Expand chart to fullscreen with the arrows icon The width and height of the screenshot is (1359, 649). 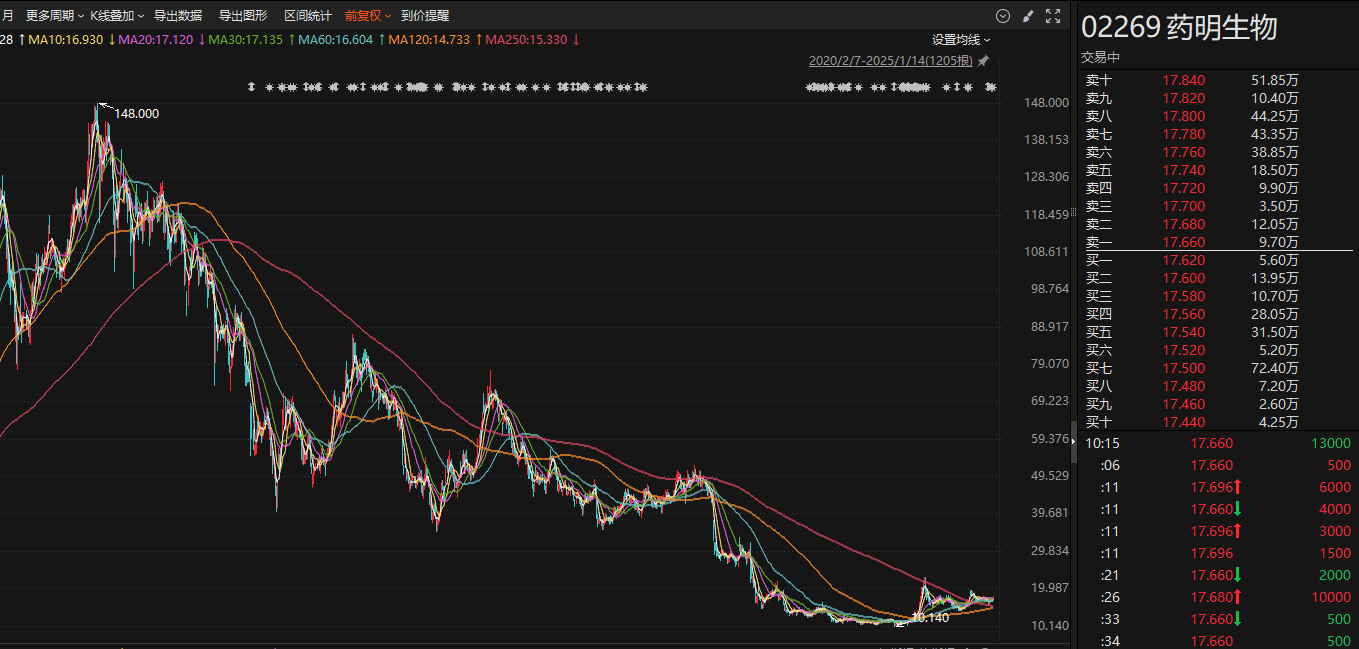point(1052,16)
